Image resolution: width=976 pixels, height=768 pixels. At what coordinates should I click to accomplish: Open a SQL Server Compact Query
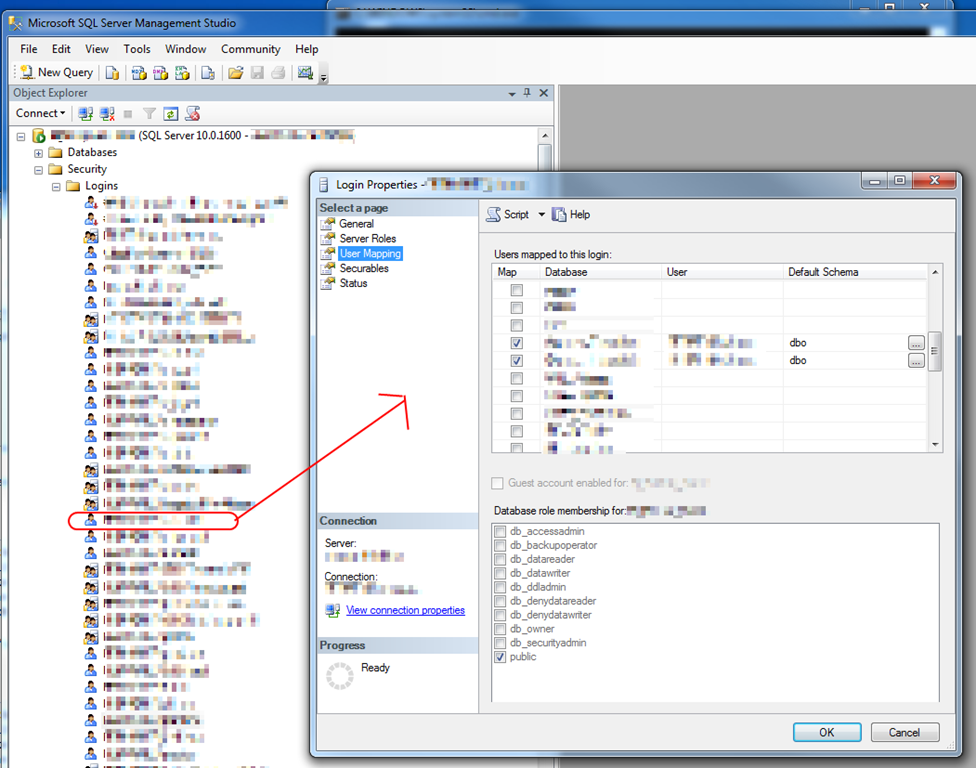point(208,73)
